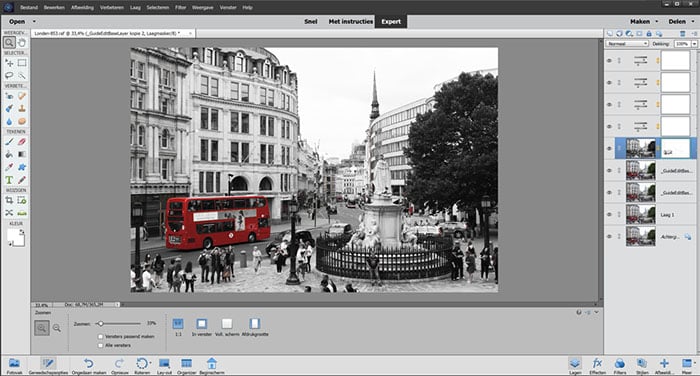Open the Afbeelding menu
Image resolution: width=700 pixels, height=376 pixels.
pyautogui.click(x=81, y=8)
